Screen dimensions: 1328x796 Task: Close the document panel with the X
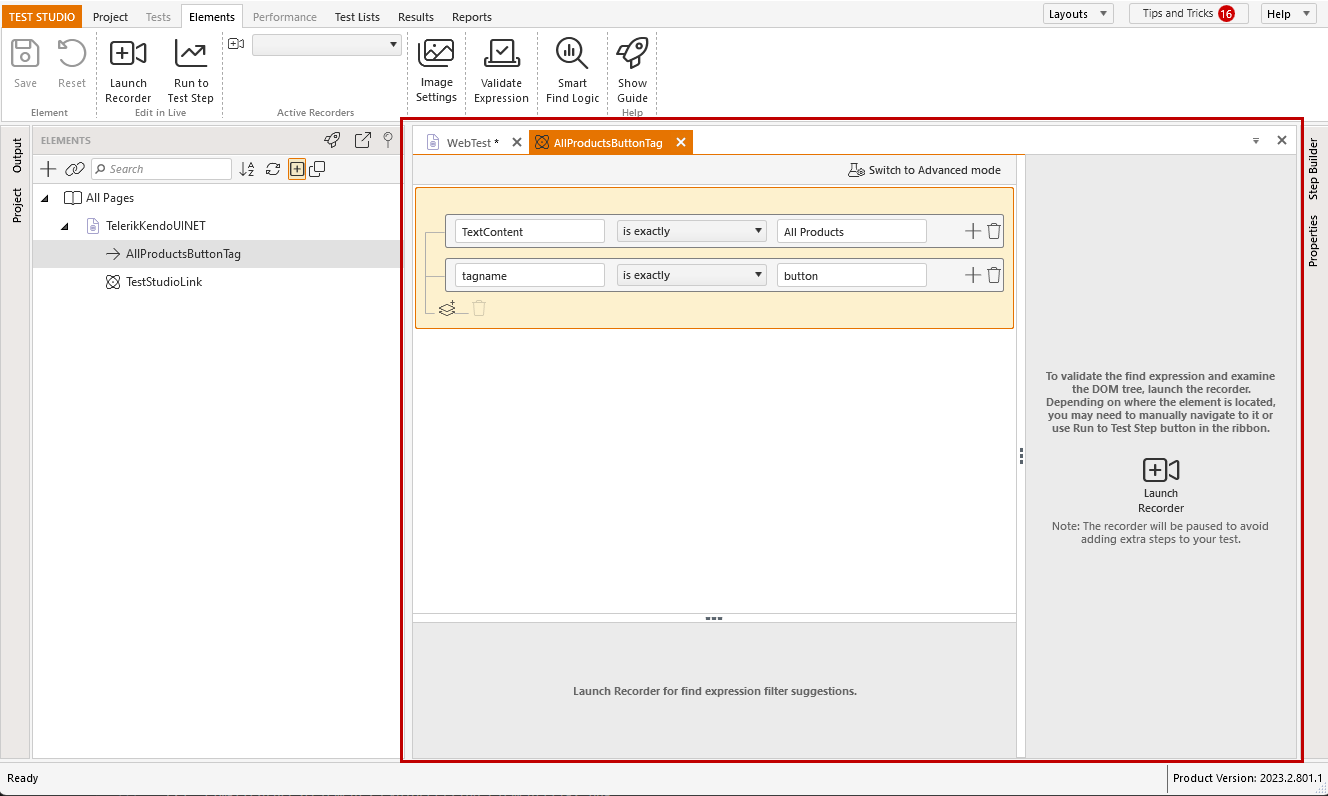tap(1282, 141)
